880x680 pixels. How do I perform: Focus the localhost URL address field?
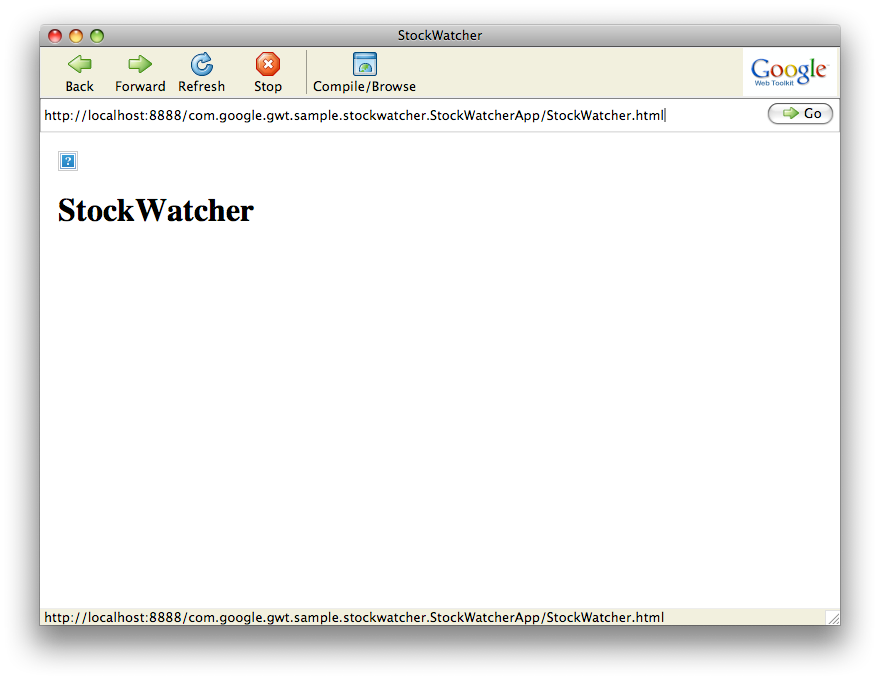(x=400, y=115)
